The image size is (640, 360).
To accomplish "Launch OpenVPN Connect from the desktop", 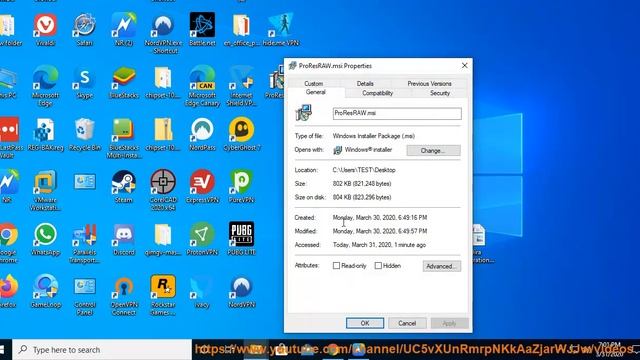I will click(124, 296).
